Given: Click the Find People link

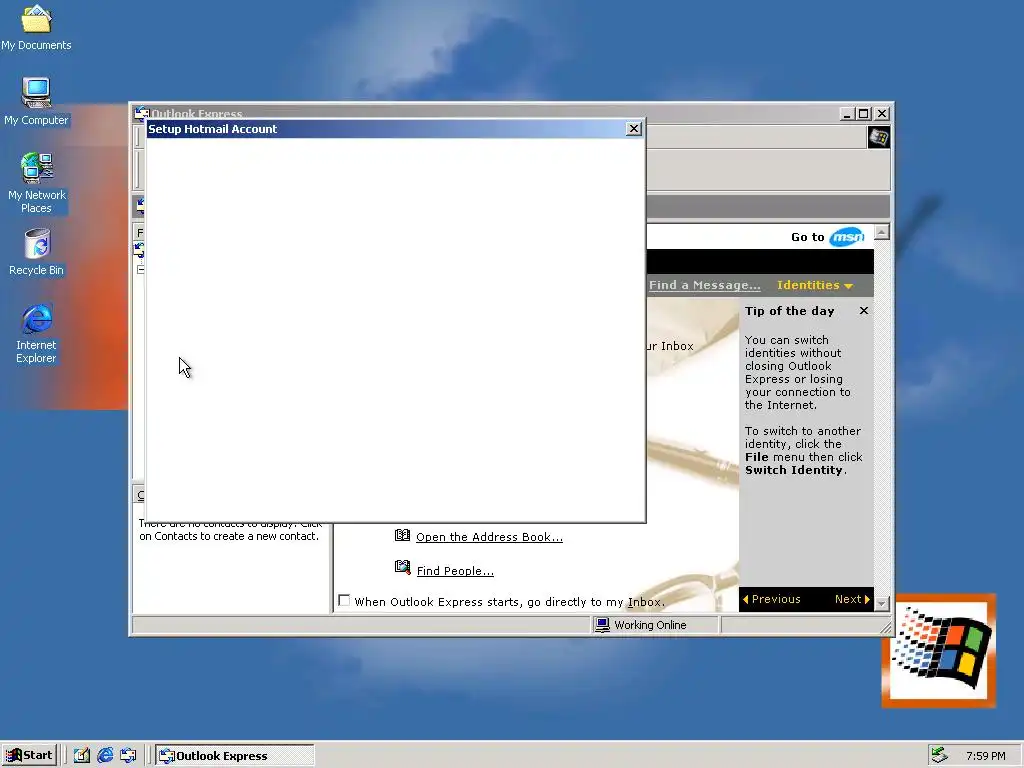Looking at the screenshot, I should [x=455, y=571].
